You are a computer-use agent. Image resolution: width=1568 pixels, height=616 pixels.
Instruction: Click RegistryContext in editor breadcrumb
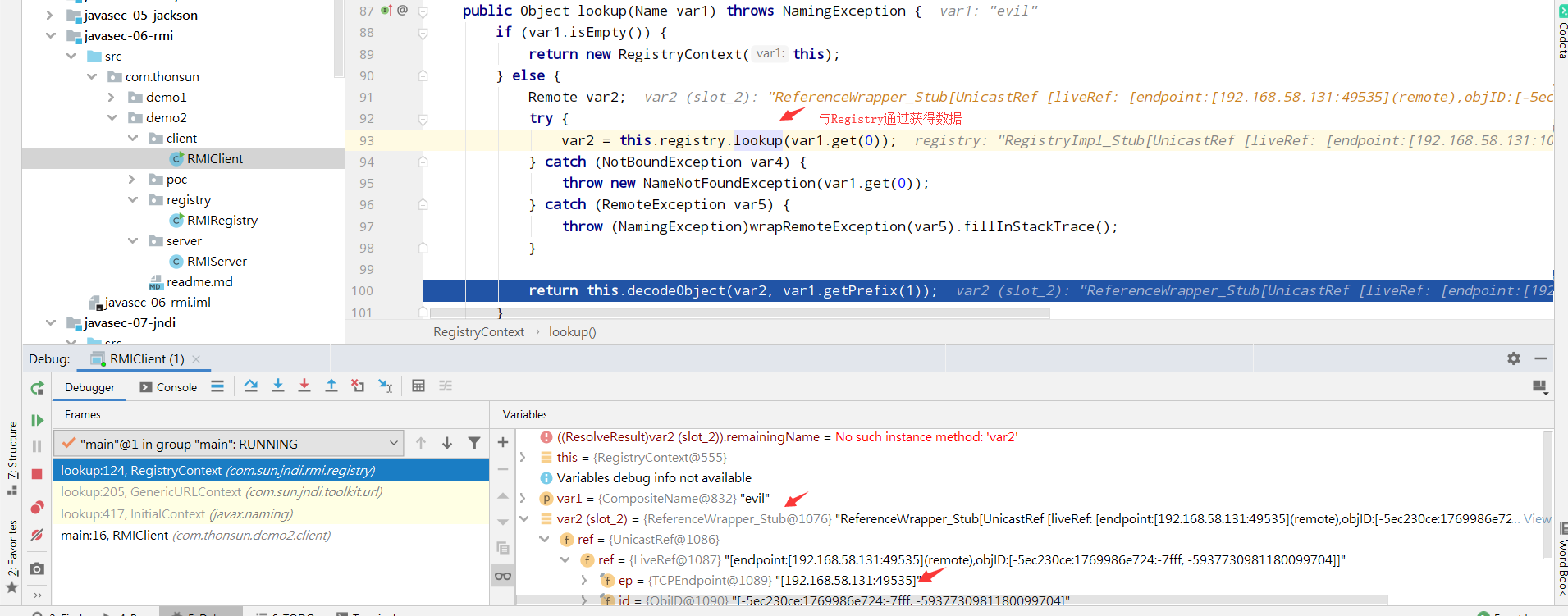pyautogui.click(x=478, y=332)
